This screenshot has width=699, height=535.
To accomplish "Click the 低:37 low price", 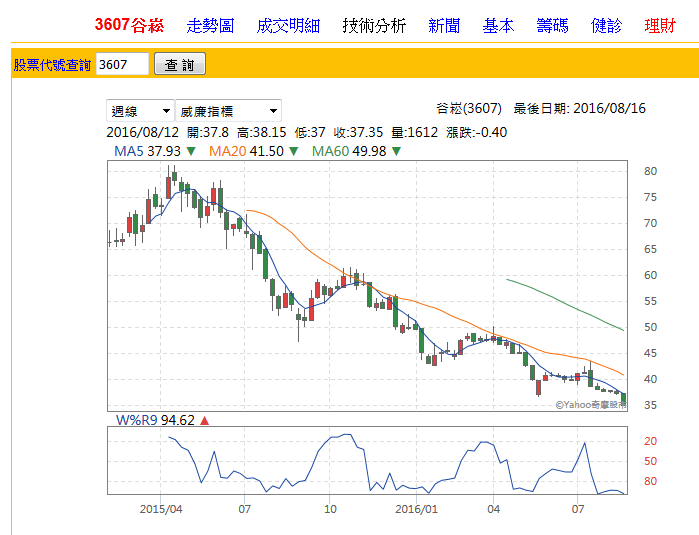I will click(x=310, y=132).
